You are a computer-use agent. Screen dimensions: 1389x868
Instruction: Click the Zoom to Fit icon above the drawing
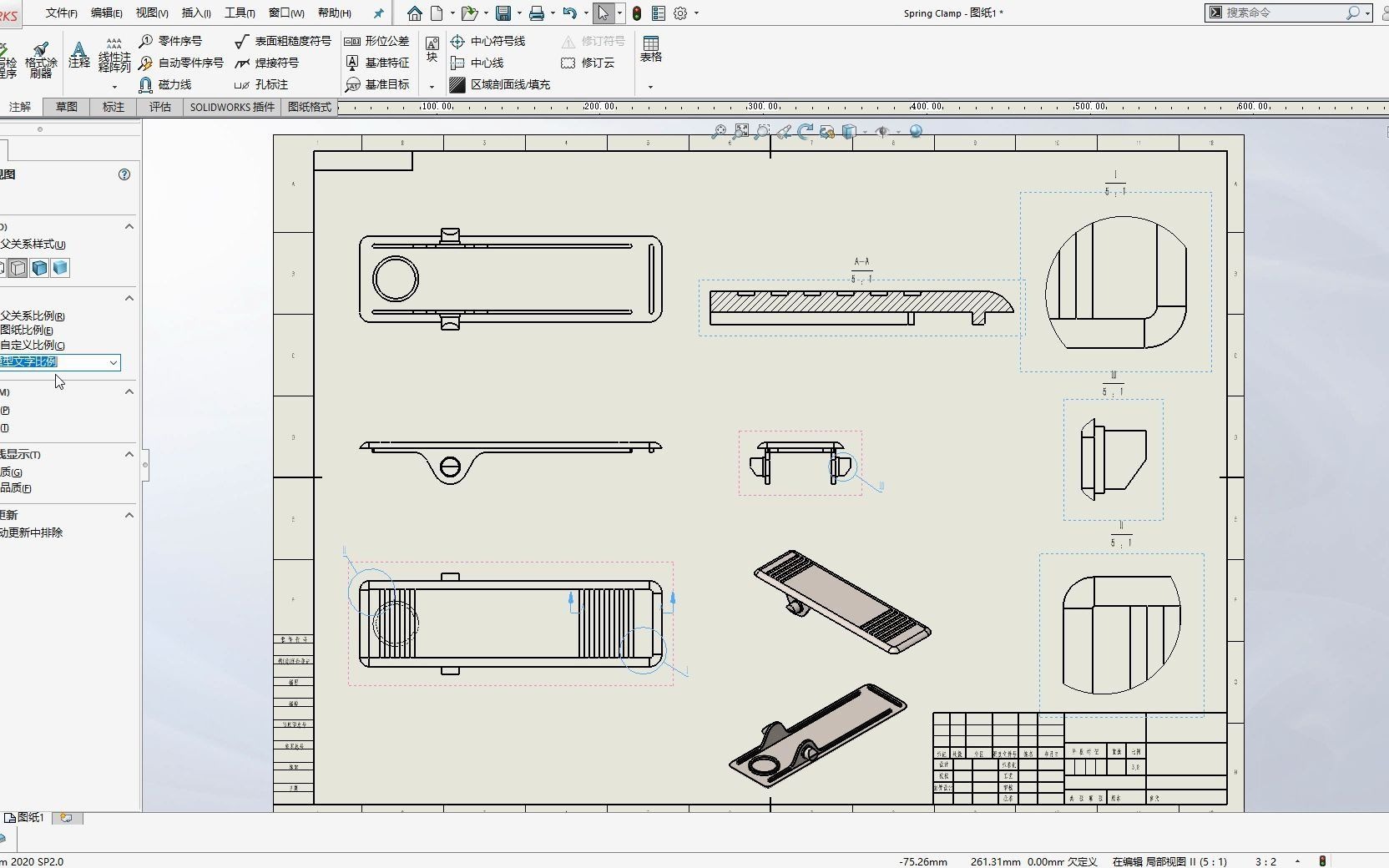coord(741,132)
